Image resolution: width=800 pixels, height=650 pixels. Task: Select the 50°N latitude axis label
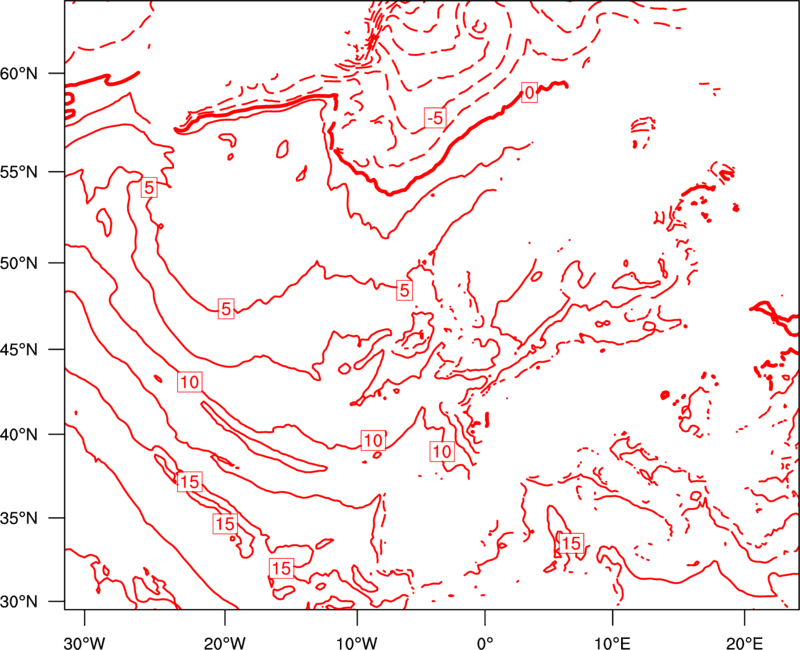(19, 263)
